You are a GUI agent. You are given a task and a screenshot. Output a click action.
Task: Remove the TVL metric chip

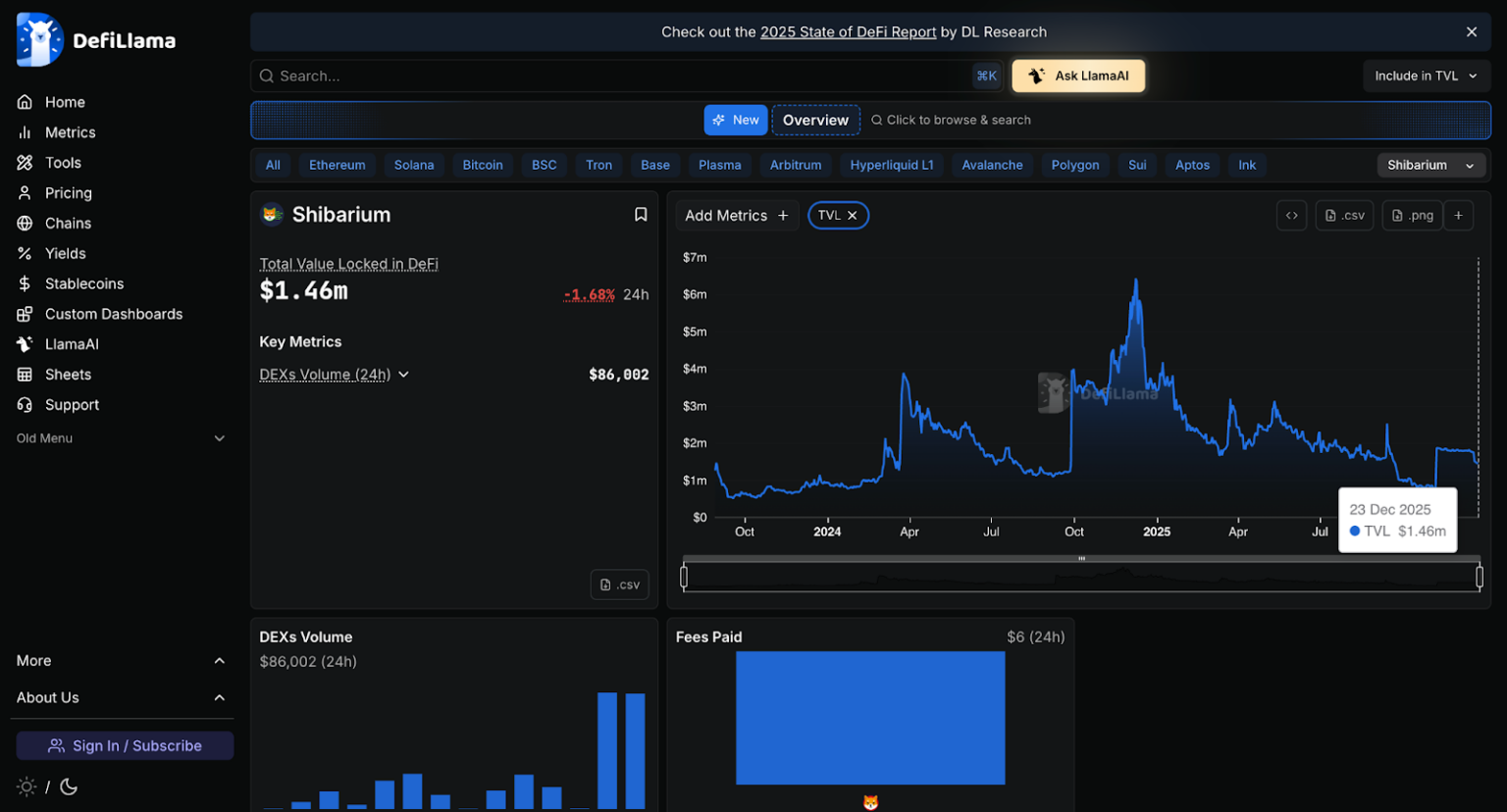tap(853, 216)
